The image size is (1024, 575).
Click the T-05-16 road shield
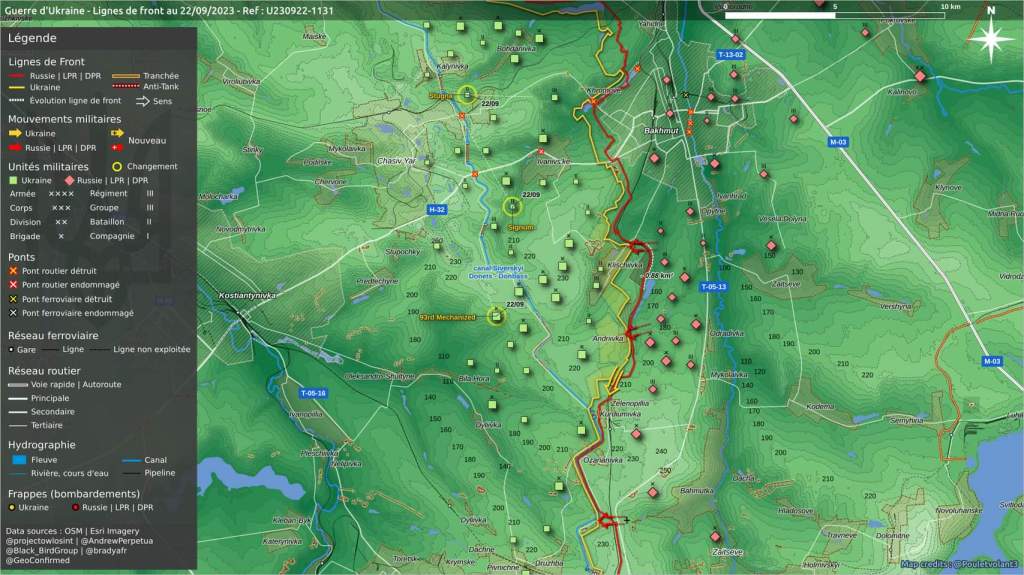pyautogui.click(x=312, y=393)
